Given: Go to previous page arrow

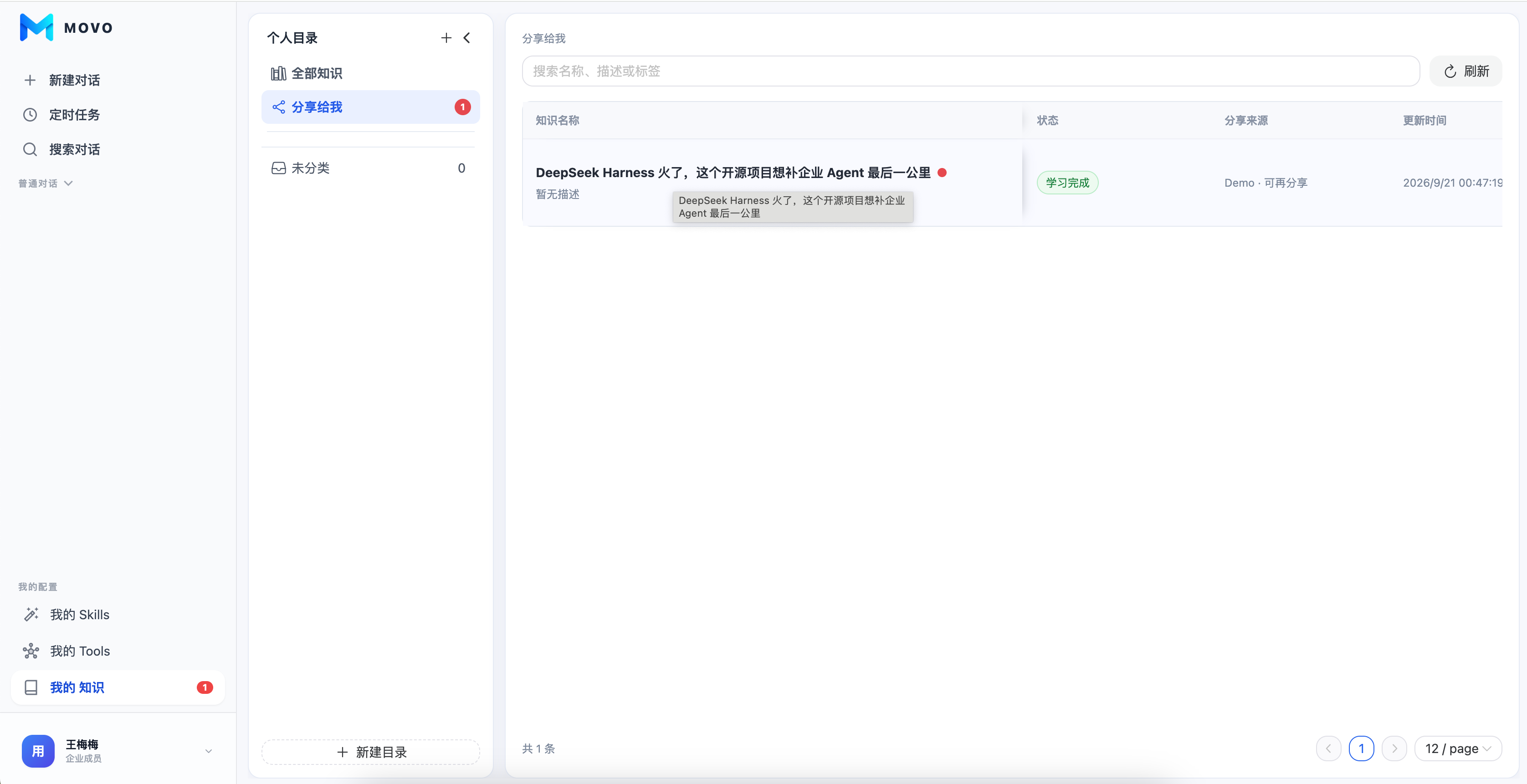Looking at the screenshot, I should click(1329, 748).
